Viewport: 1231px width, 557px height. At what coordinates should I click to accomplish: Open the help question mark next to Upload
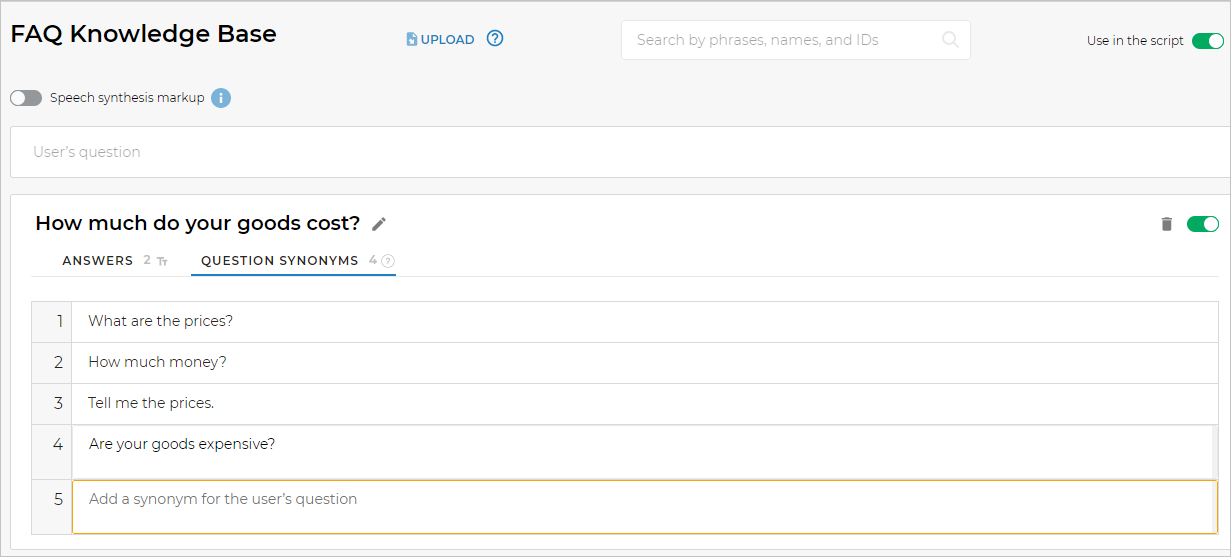[495, 39]
